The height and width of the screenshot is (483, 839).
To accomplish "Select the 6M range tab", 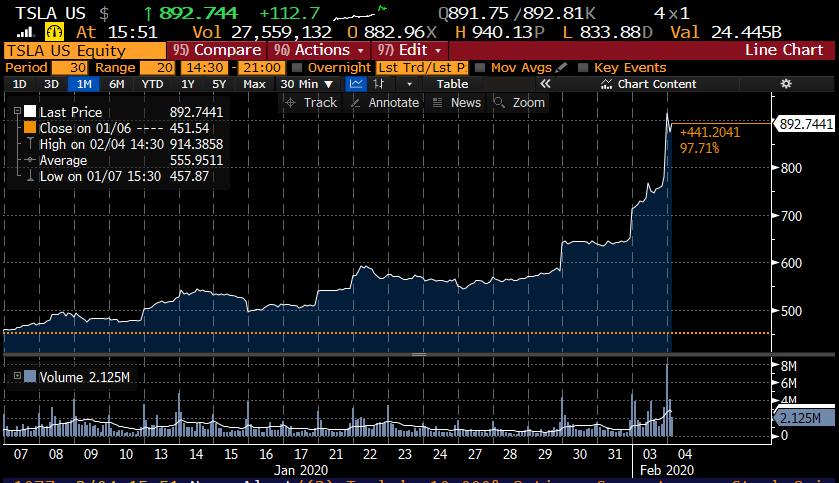I will (x=117, y=84).
